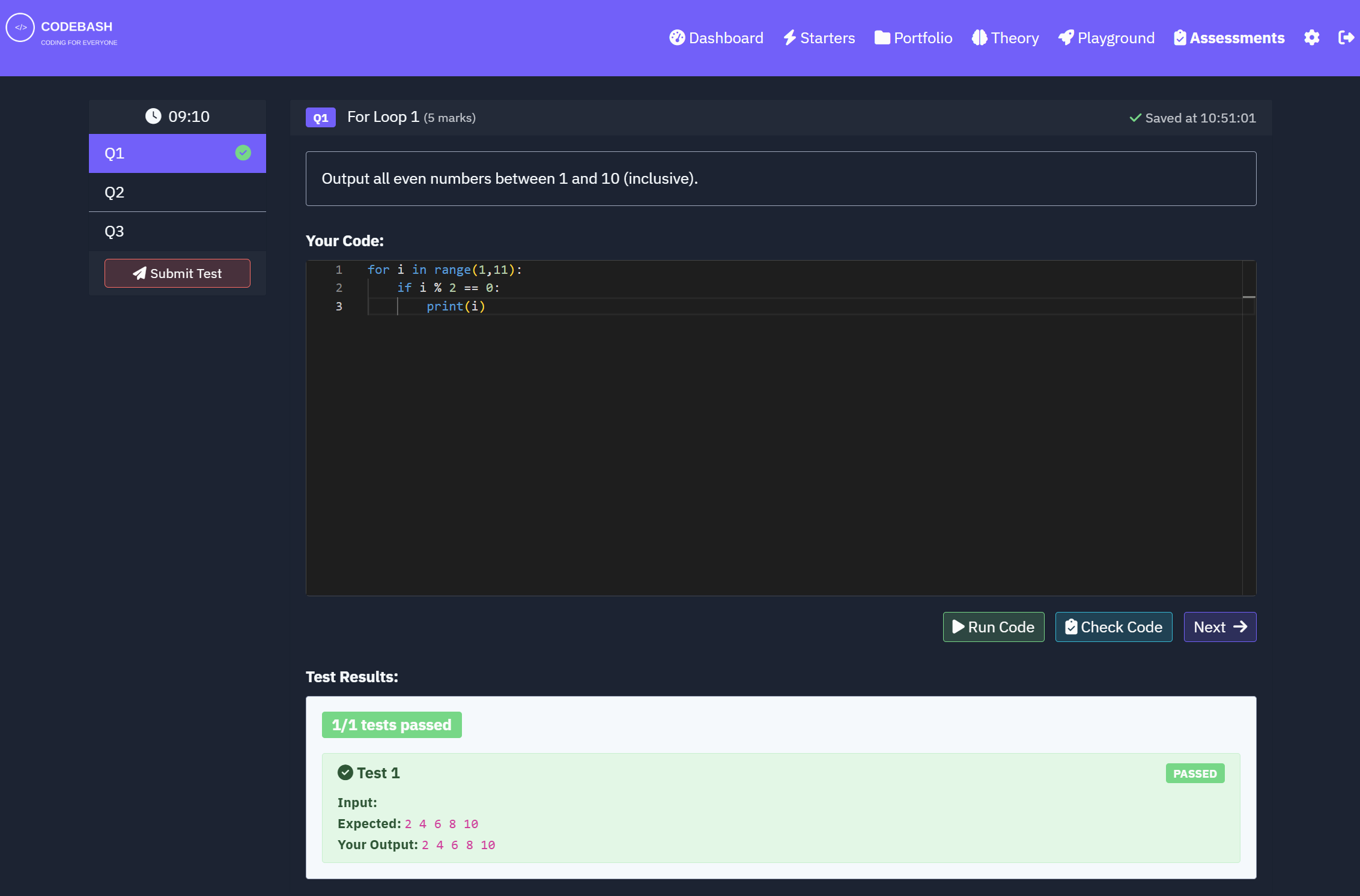Viewport: 1360px width, 896px height.
Task: Open the settings gear icon
Action: point(1311,38)
